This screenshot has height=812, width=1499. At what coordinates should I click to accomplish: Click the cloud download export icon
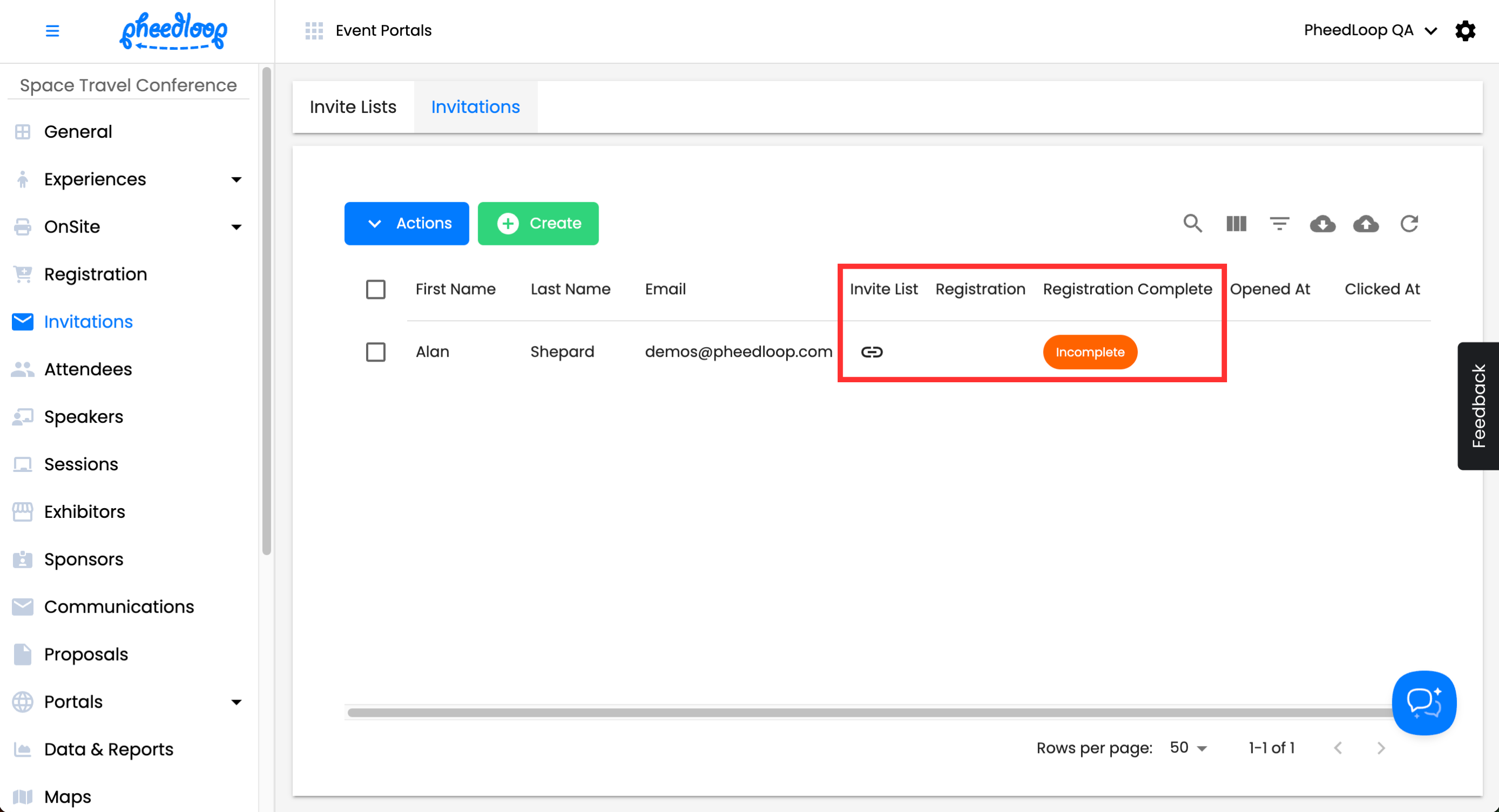tap(1322, 223)
